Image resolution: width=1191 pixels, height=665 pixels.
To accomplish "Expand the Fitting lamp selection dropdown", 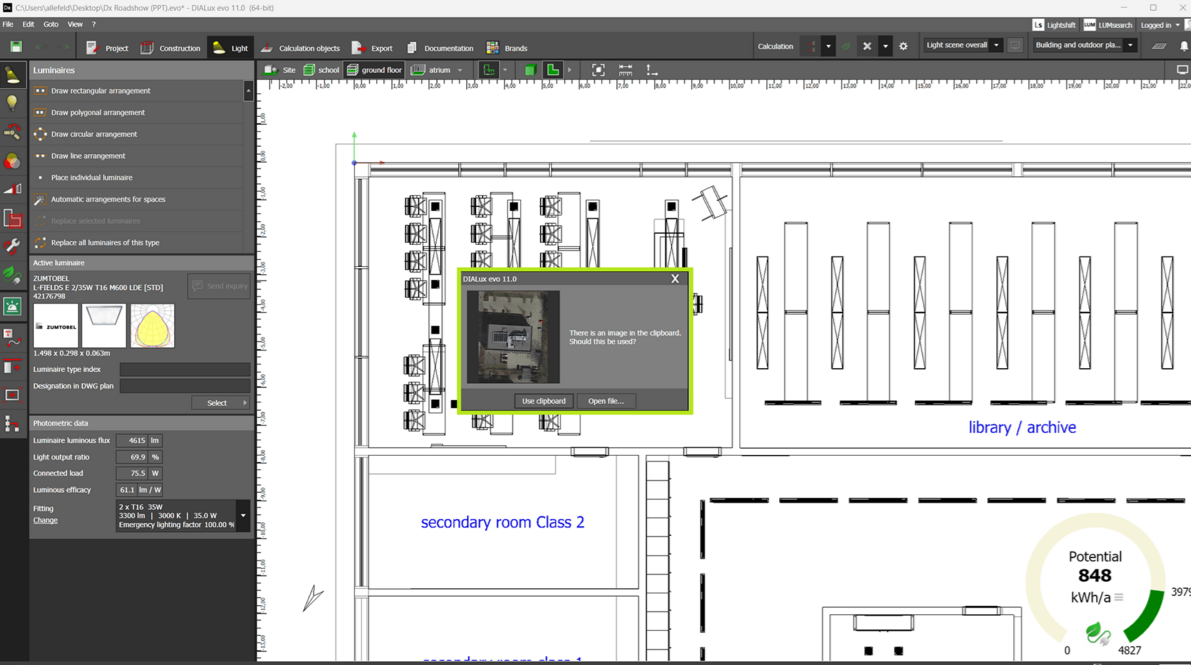I will click(243, 515).
